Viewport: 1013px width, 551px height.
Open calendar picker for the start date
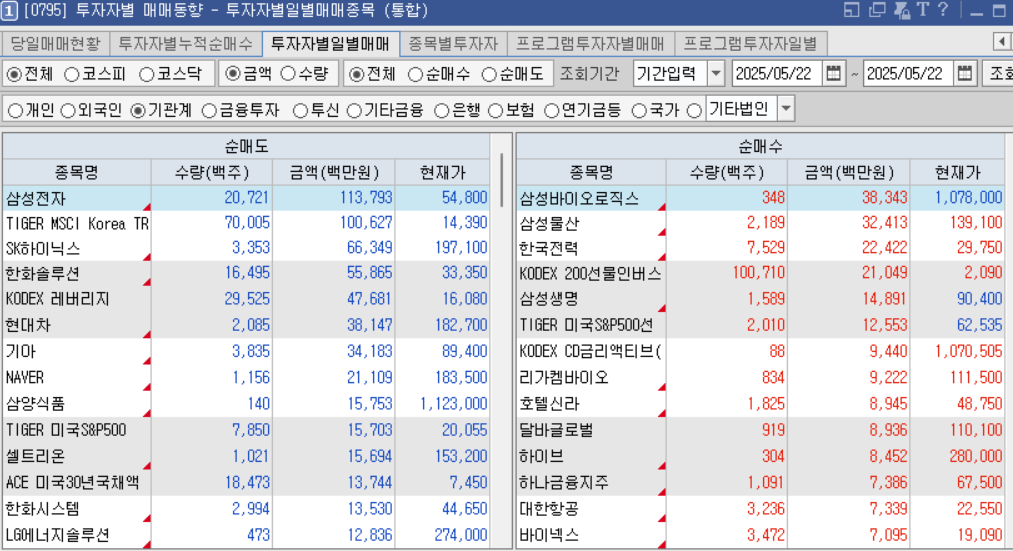pyautogui.click(x=833, y=73)
